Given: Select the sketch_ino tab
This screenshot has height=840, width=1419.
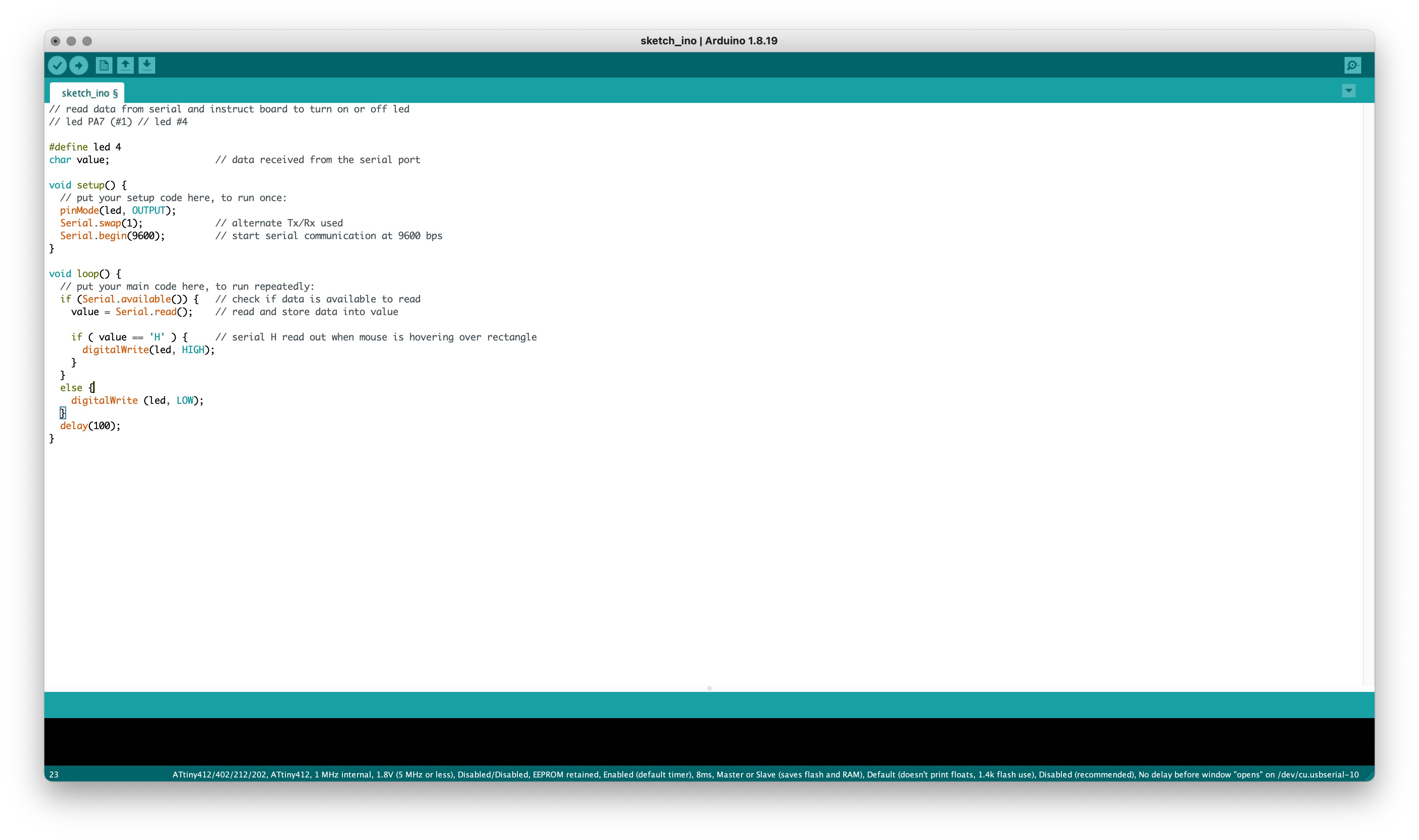Looking at the screenshot, I should (x=89, y=93).
